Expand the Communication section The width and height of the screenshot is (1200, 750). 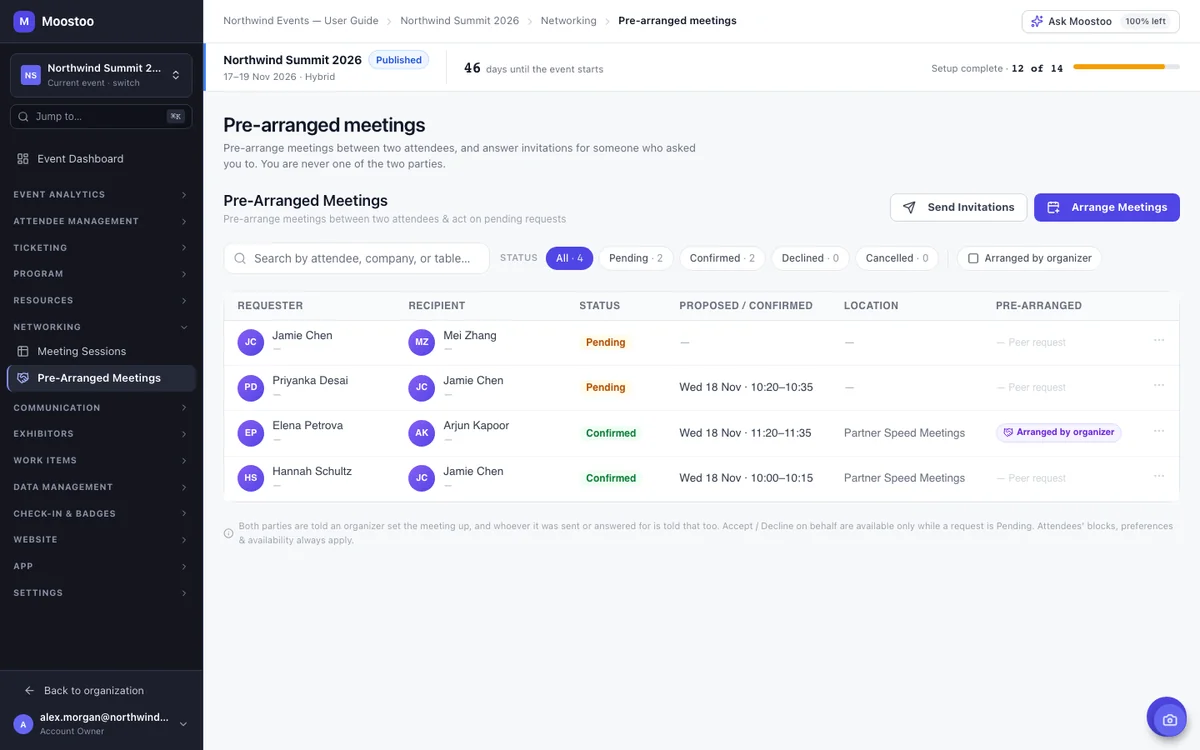point(101,408)
